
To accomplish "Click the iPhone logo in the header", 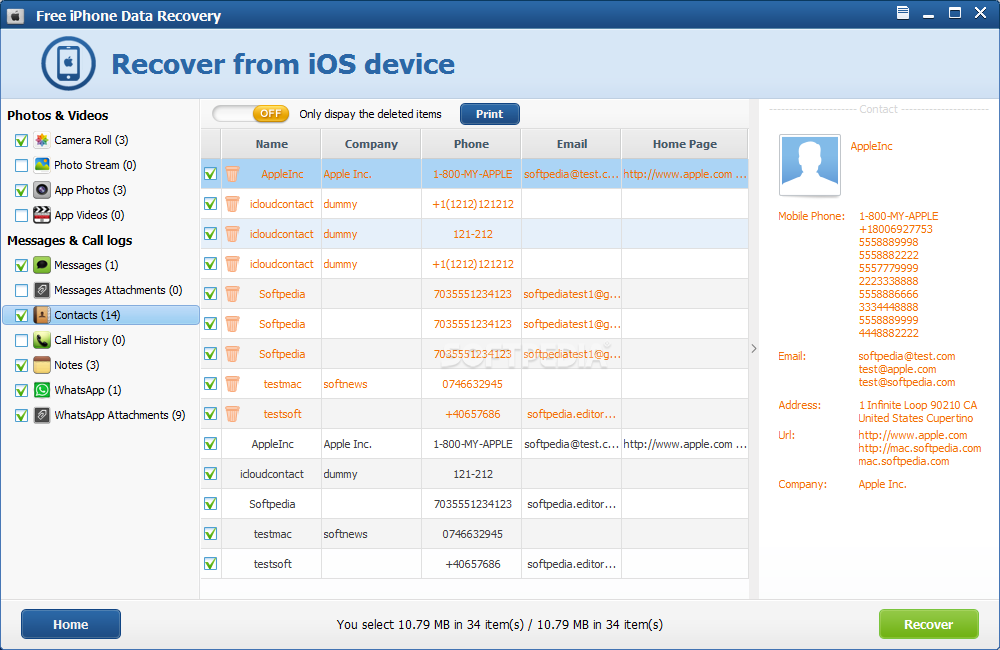I will tap(68, 63).
